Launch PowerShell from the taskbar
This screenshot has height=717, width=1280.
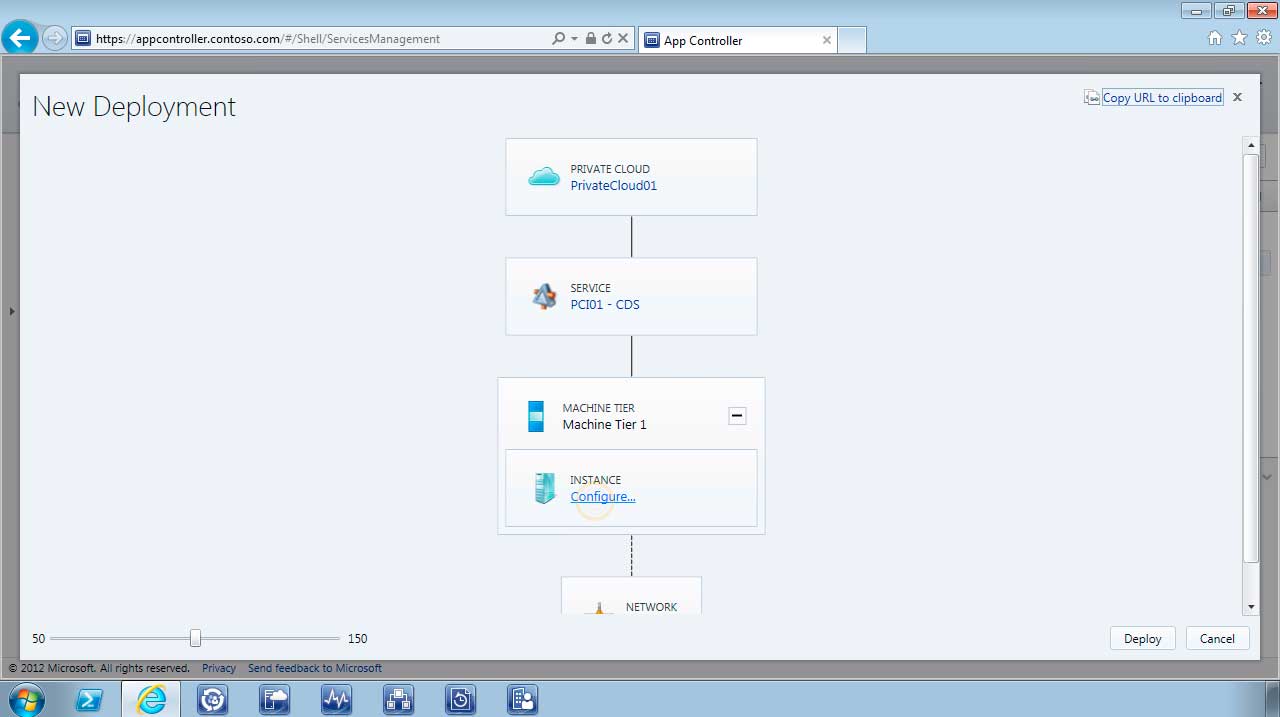point(89,699)
